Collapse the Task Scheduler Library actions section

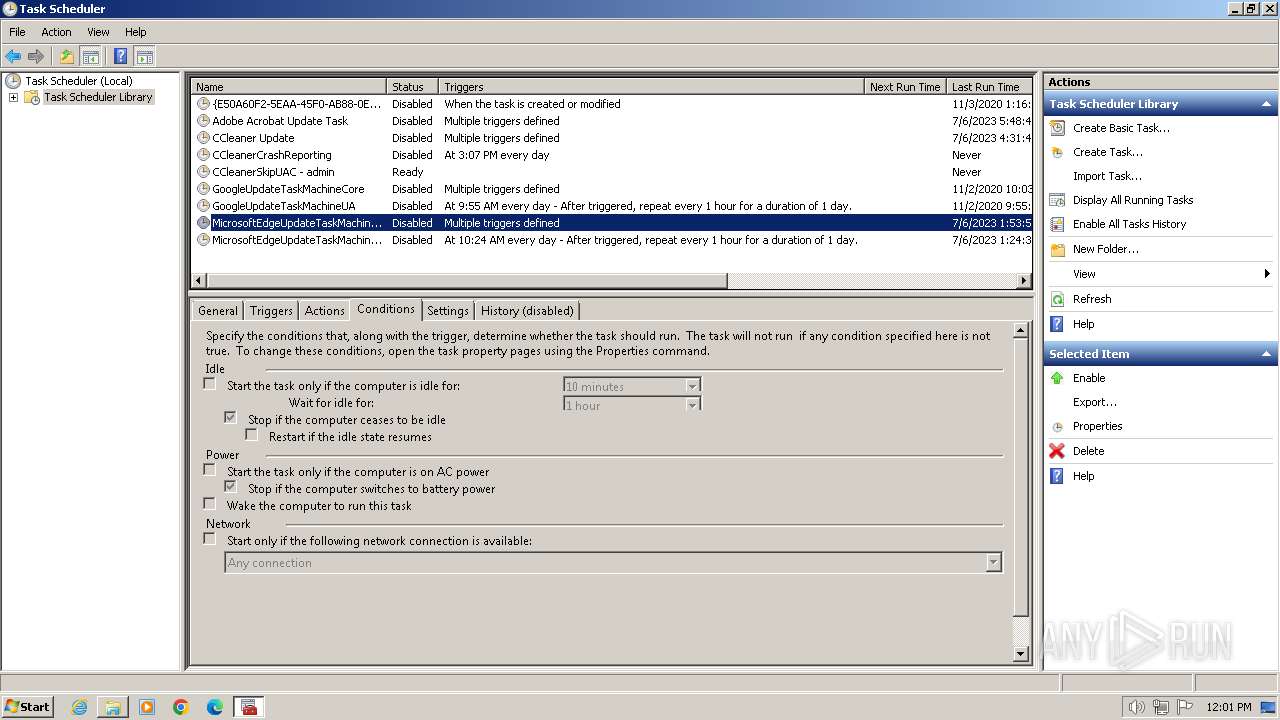(x=1266, y=104)
